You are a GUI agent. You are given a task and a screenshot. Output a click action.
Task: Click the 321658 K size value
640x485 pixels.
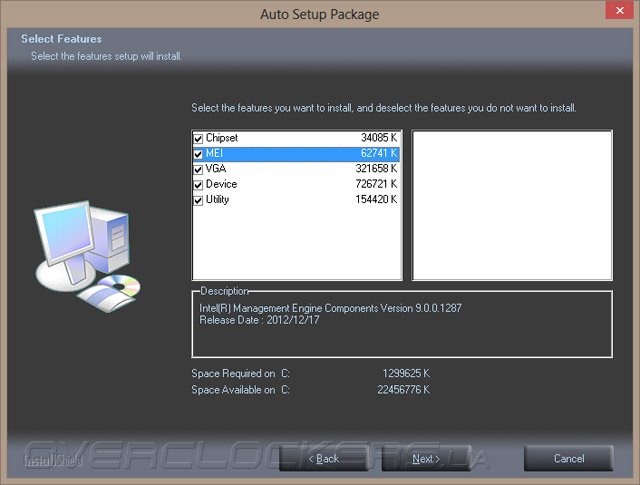pyautogui.click(x=376, y=169)
